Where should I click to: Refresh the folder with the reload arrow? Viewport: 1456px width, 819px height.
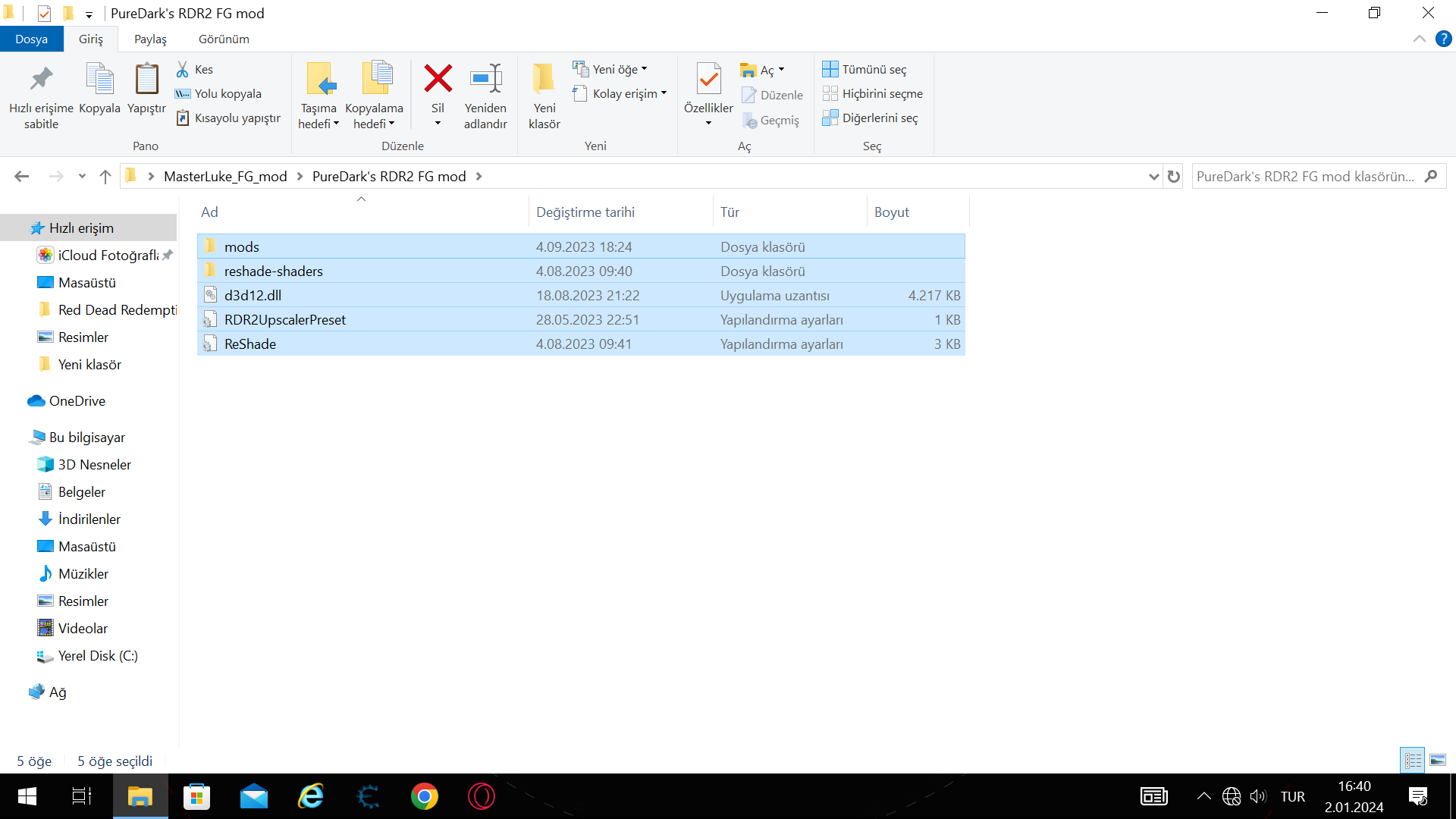(1174, 177)
